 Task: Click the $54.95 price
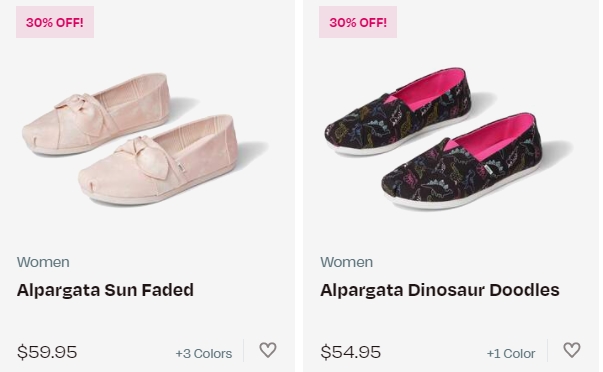coord(350,352)
